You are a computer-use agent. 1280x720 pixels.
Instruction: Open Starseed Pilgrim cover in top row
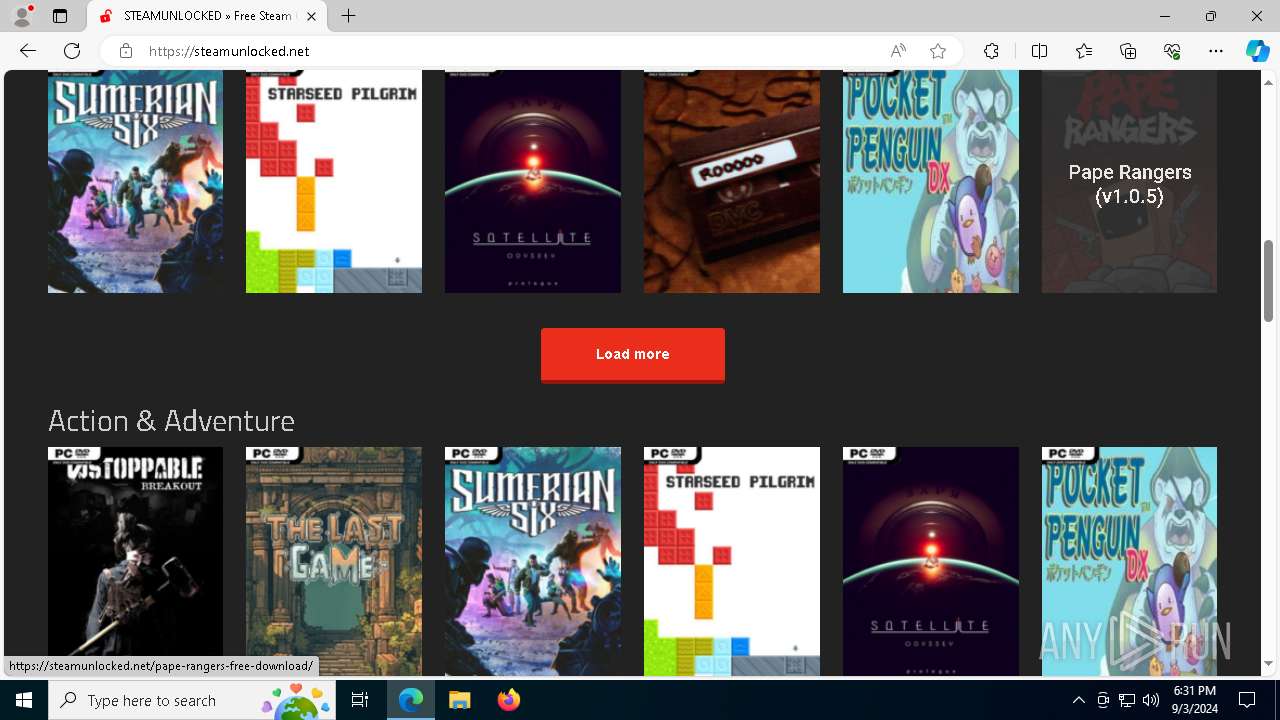(x=334, y=181)
